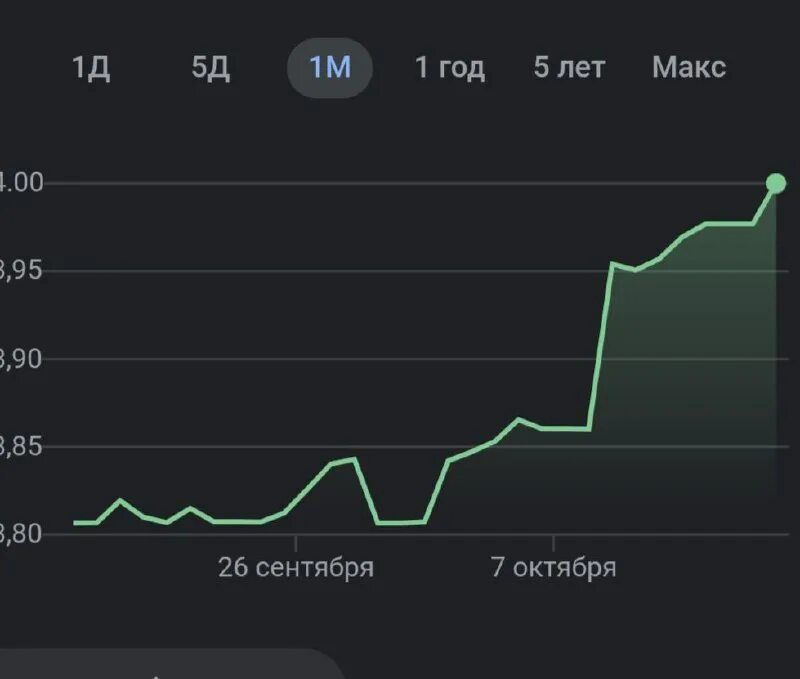This screenshot has width=800, height=679.
Task: Switch to the 5 лет range tab
Action: coord(569,67)
